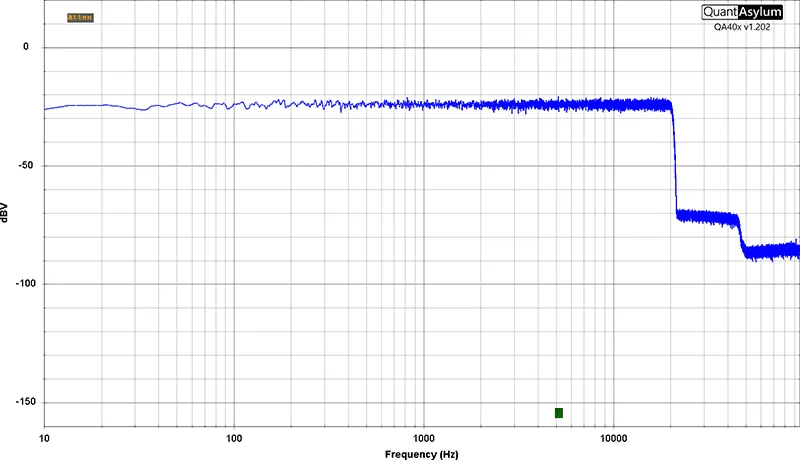Click the QA40x v1.202 version text
Image resolution: width=800 pixels, height=460 pixels.
pyautogui.click(x=742, y=27)
